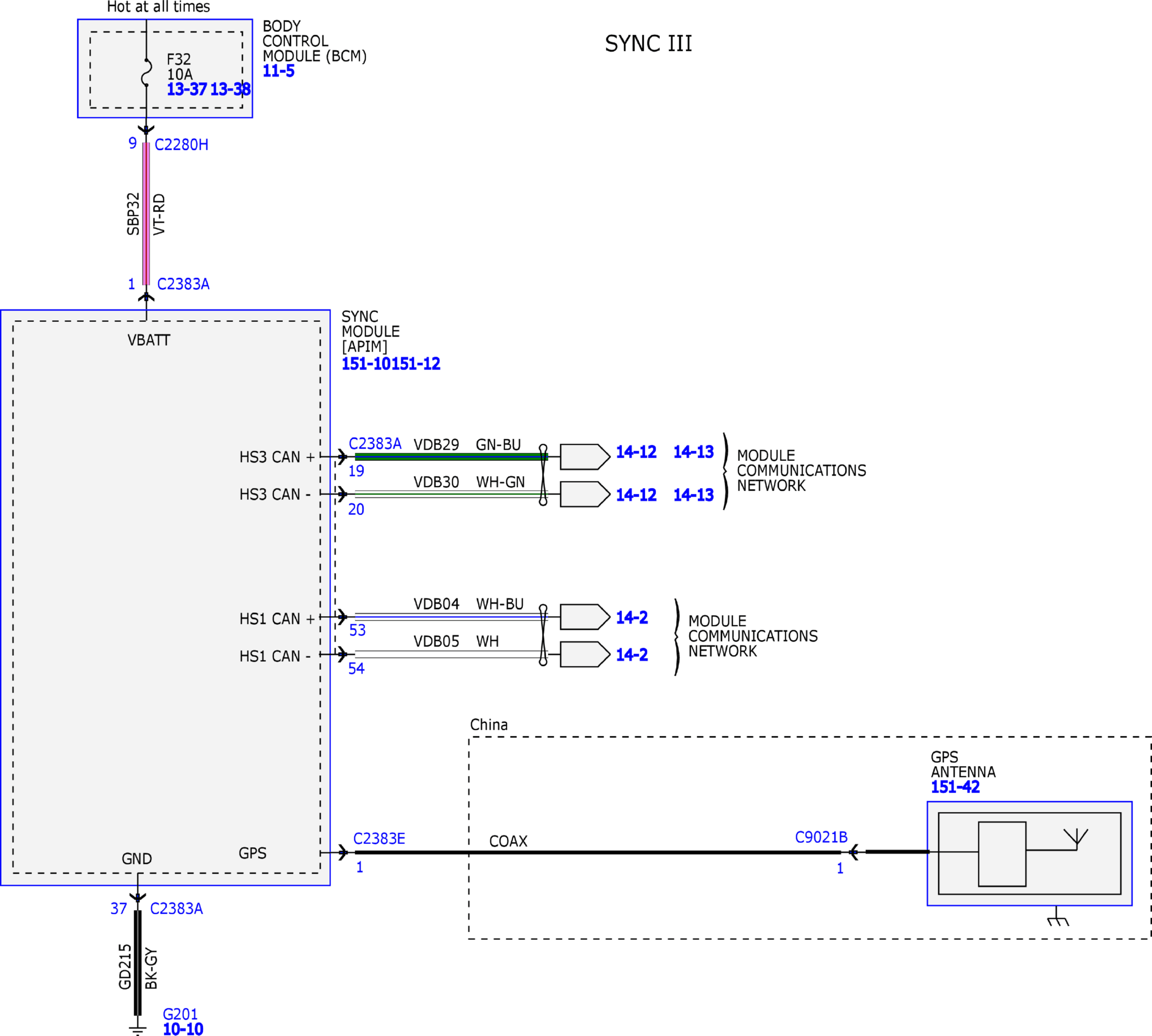Click the SYNC III diagram title
Image resolution: width=1152 pixels, height=1036 pixels.
click(648, 44)
